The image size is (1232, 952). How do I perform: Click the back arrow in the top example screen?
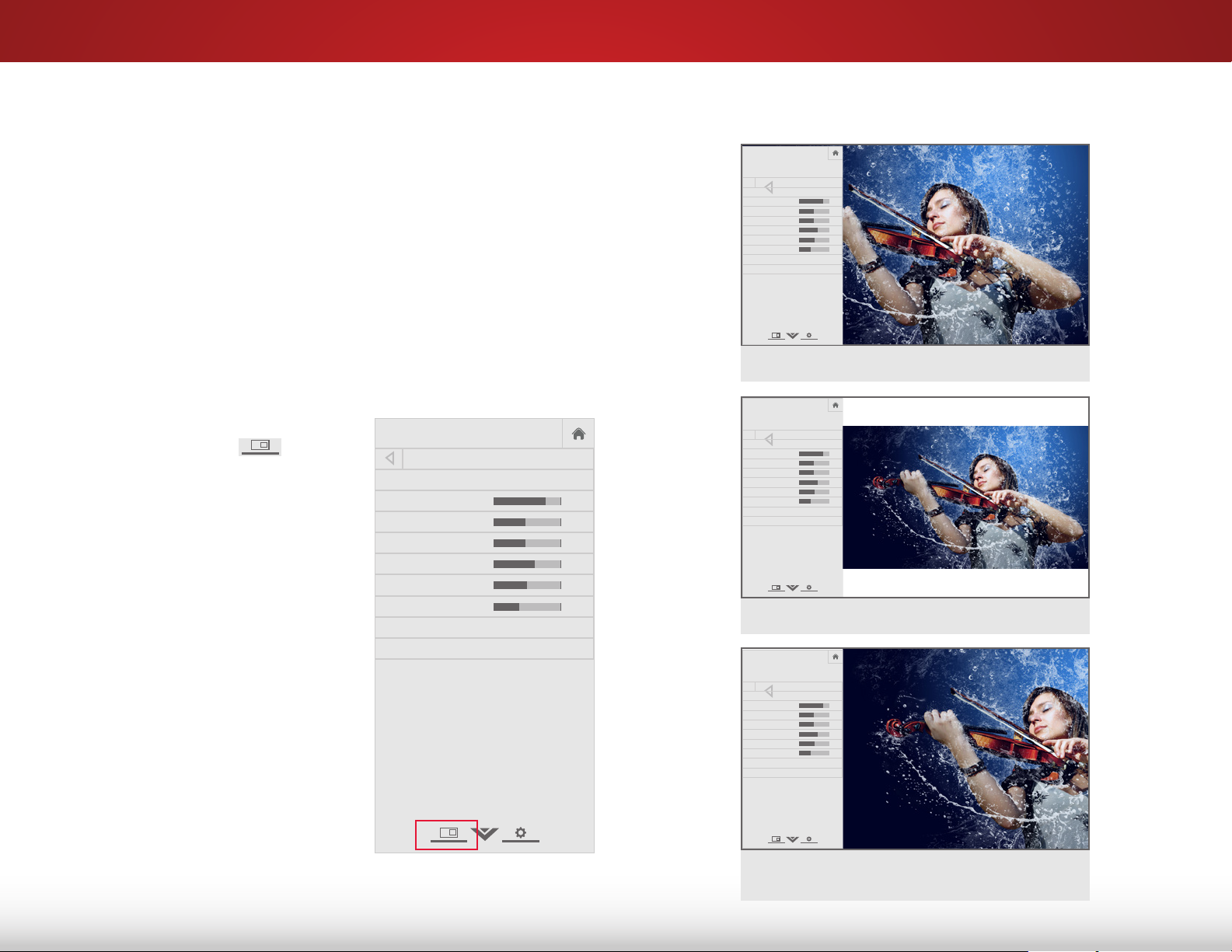tap(768, 187)
